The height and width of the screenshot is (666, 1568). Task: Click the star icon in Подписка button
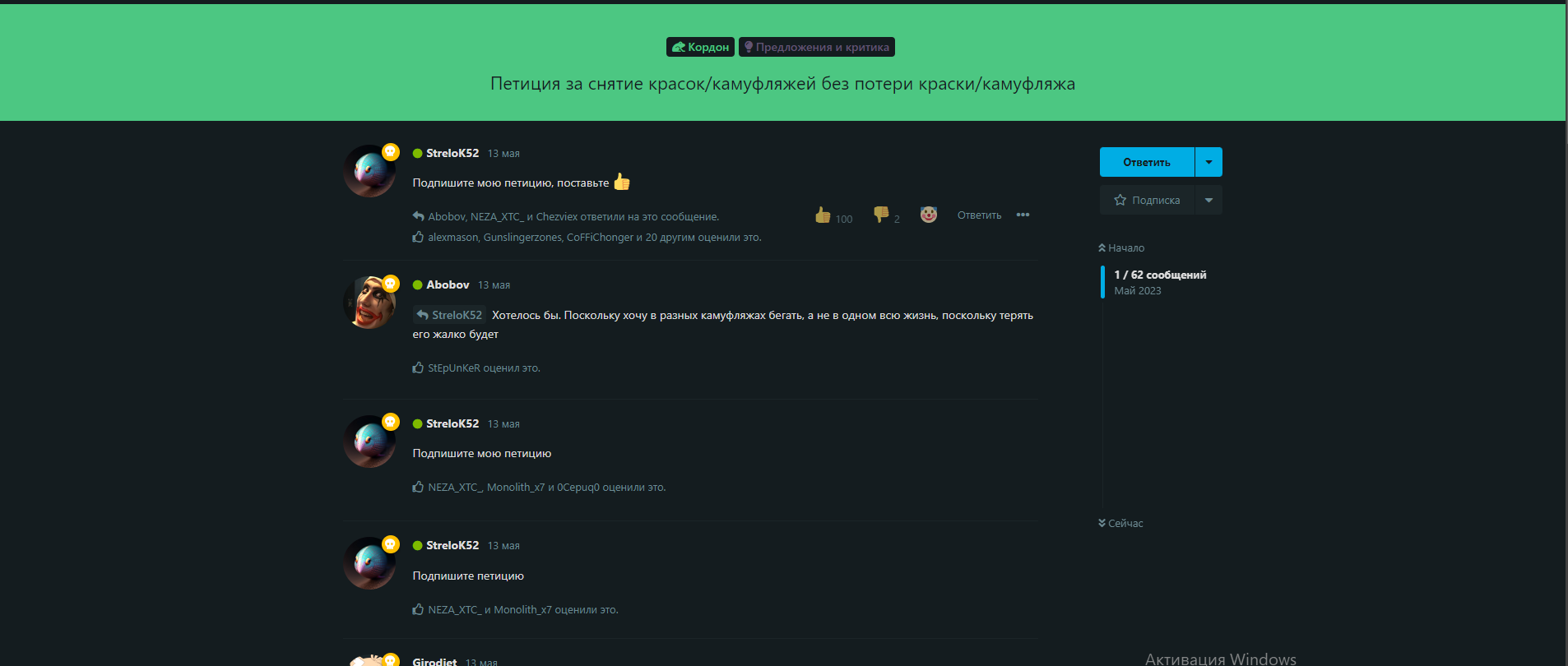(x=1120, y=200)
